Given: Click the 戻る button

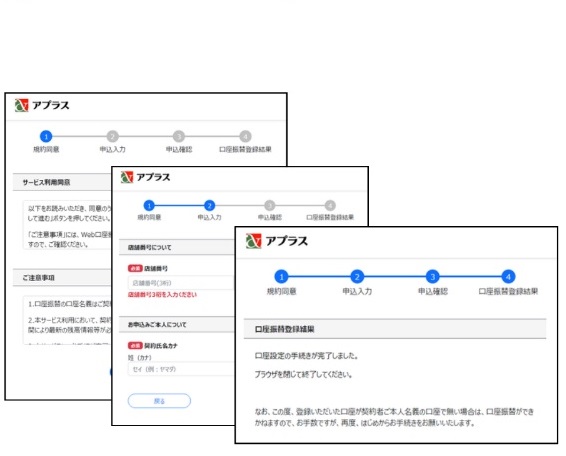Looking at the screenshot, I should [x=159, y=401].
